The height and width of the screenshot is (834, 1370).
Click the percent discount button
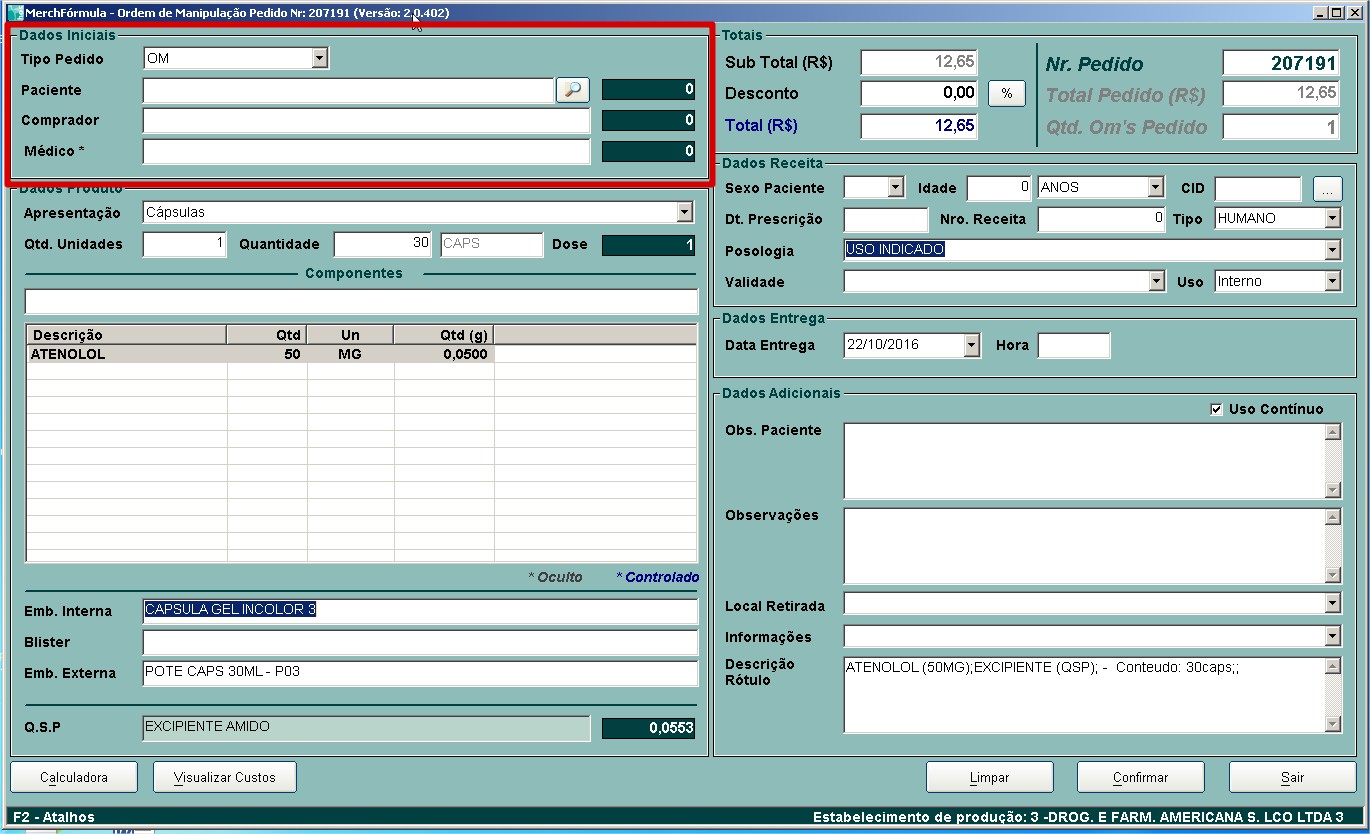coord(1006,94)
